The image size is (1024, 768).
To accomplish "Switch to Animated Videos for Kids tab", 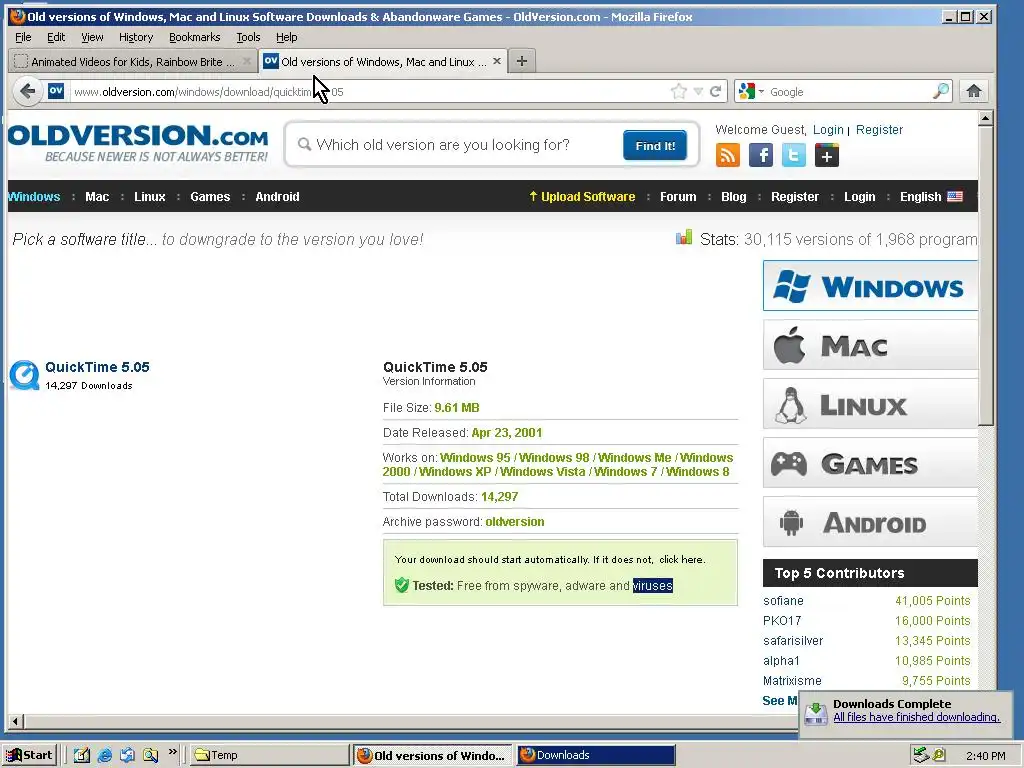I will point(132,61).
